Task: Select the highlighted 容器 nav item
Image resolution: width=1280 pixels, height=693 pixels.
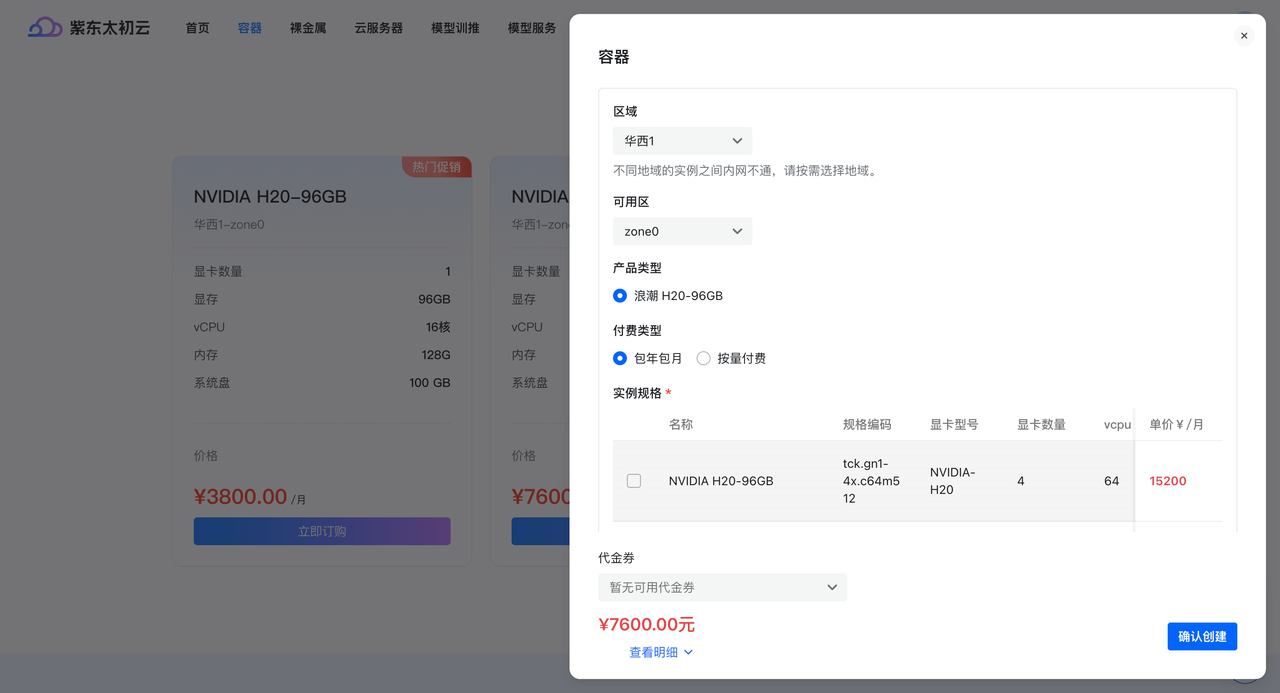Action: [x=249, y=28]
